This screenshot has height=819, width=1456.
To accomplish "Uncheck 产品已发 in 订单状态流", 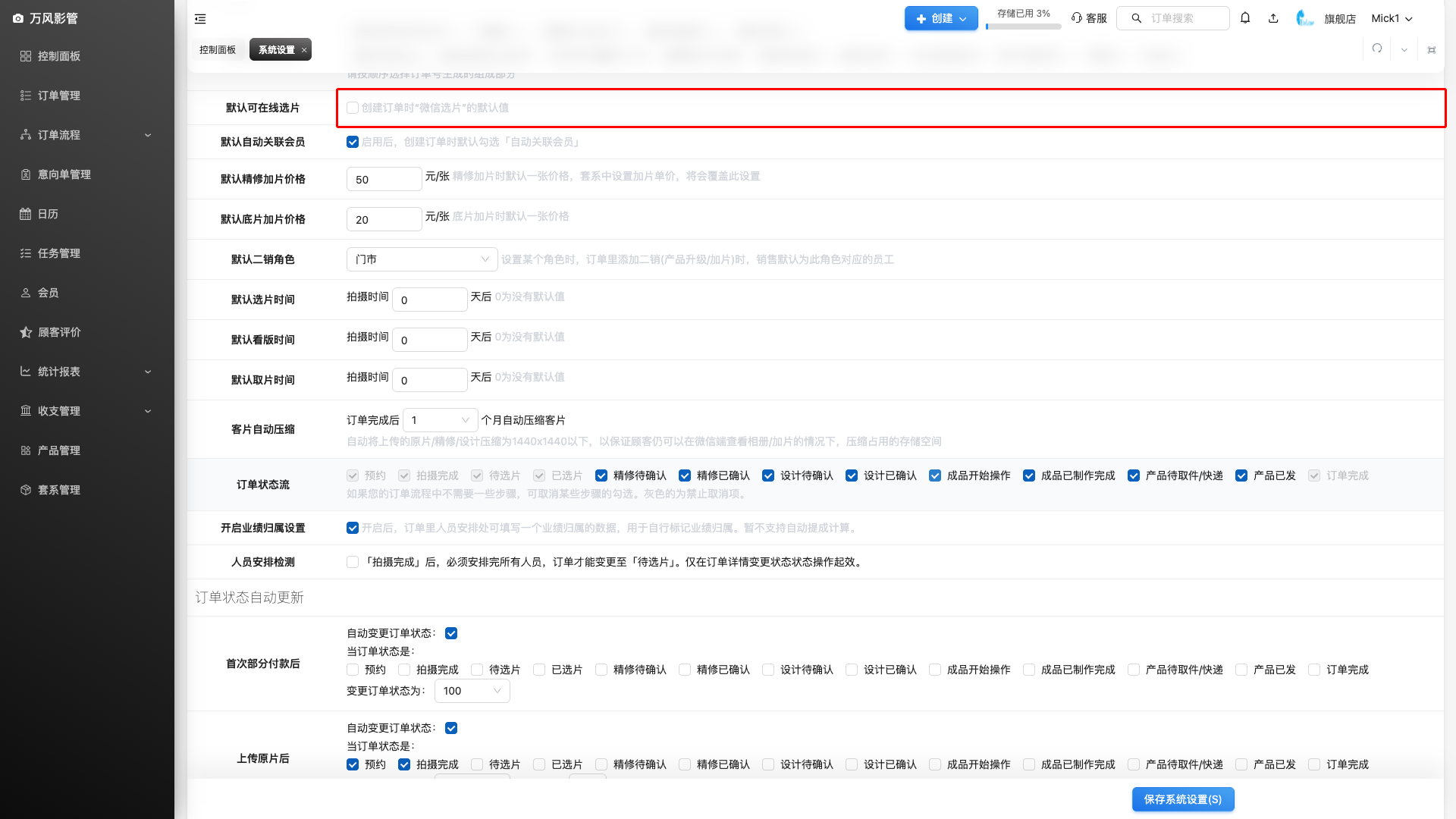I will coord(1241,475).
